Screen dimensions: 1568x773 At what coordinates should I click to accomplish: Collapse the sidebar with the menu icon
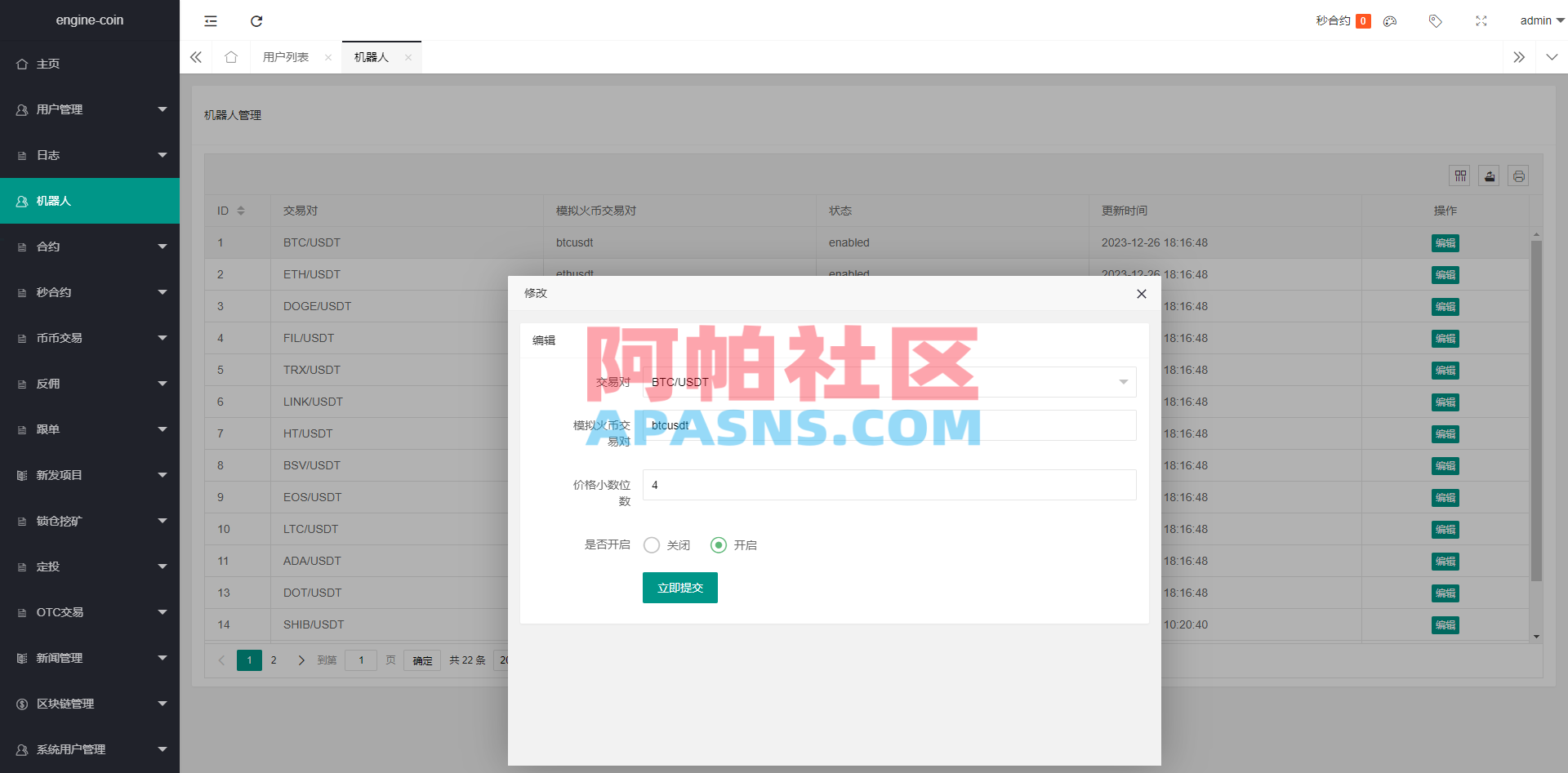(x=210, y=20)
